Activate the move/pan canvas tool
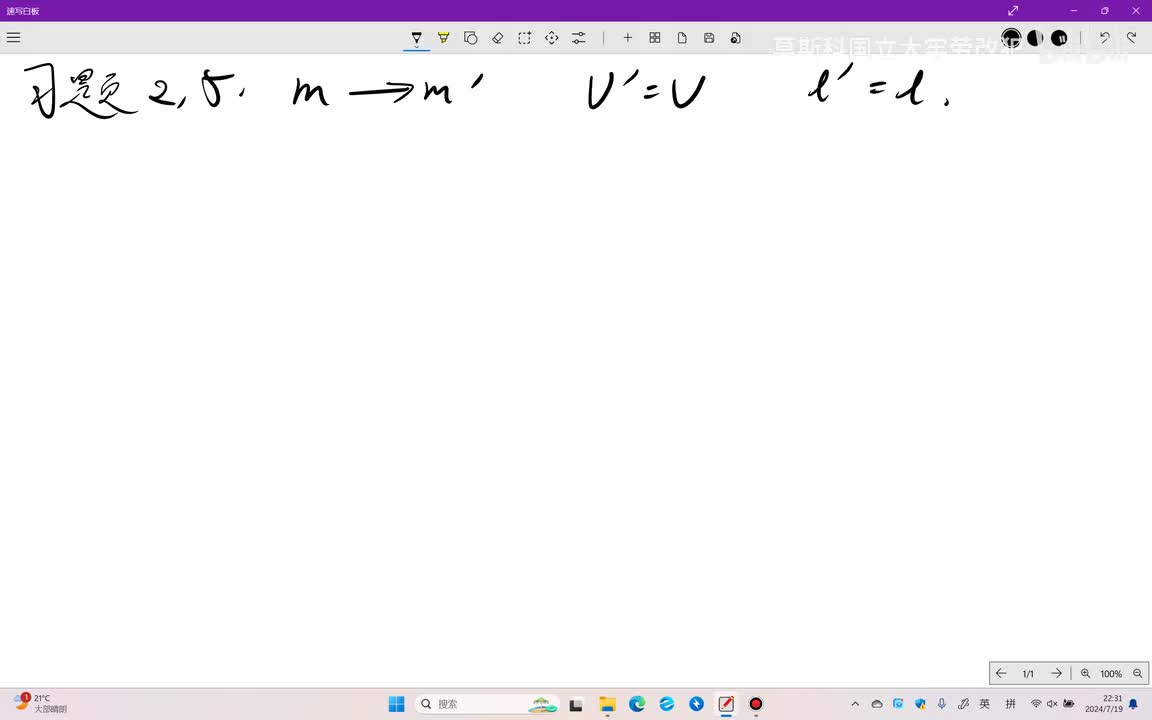Screen dimensions: 1152x720 [x=552, y=37]
